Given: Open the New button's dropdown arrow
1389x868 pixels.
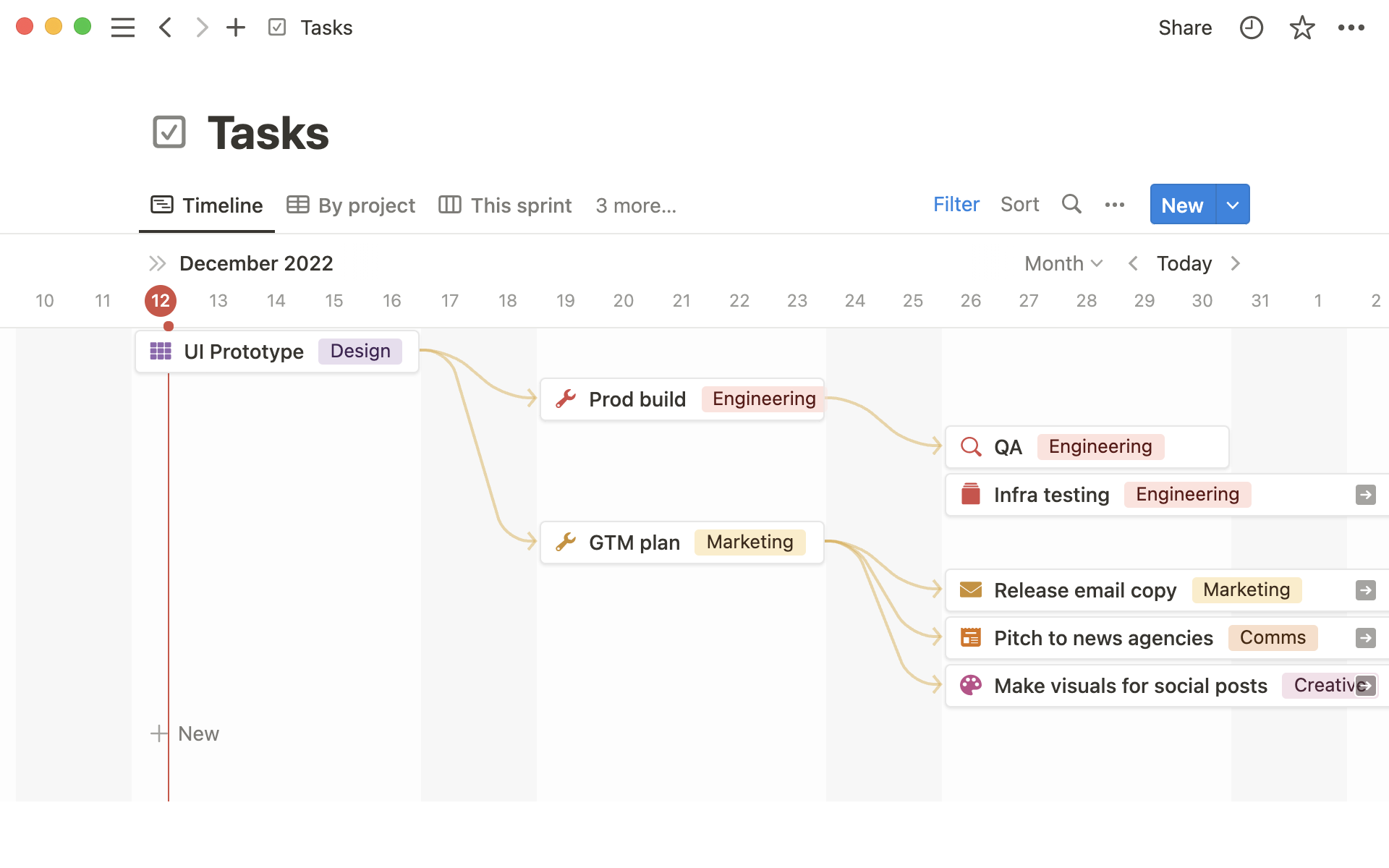Looking at the screenshot, I should pyautogui.click(x=1232, y=205).
